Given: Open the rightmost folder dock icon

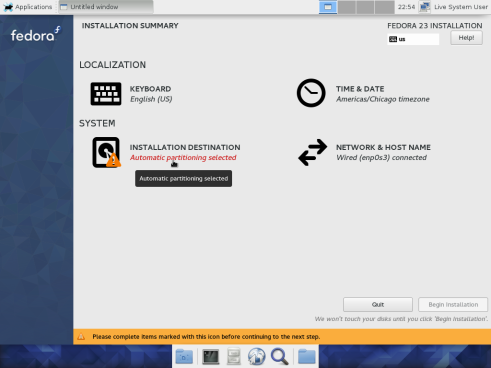Looking at the screenshot, I should (x=307, y=357).
